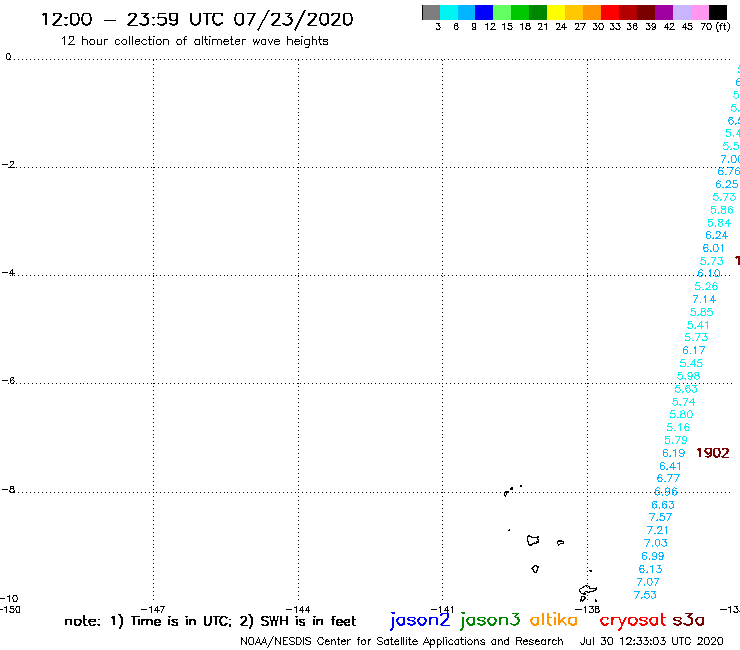Click the NOAA/NESDIS credit line
Screen dimensions: 740x650
tap(402, 641)
